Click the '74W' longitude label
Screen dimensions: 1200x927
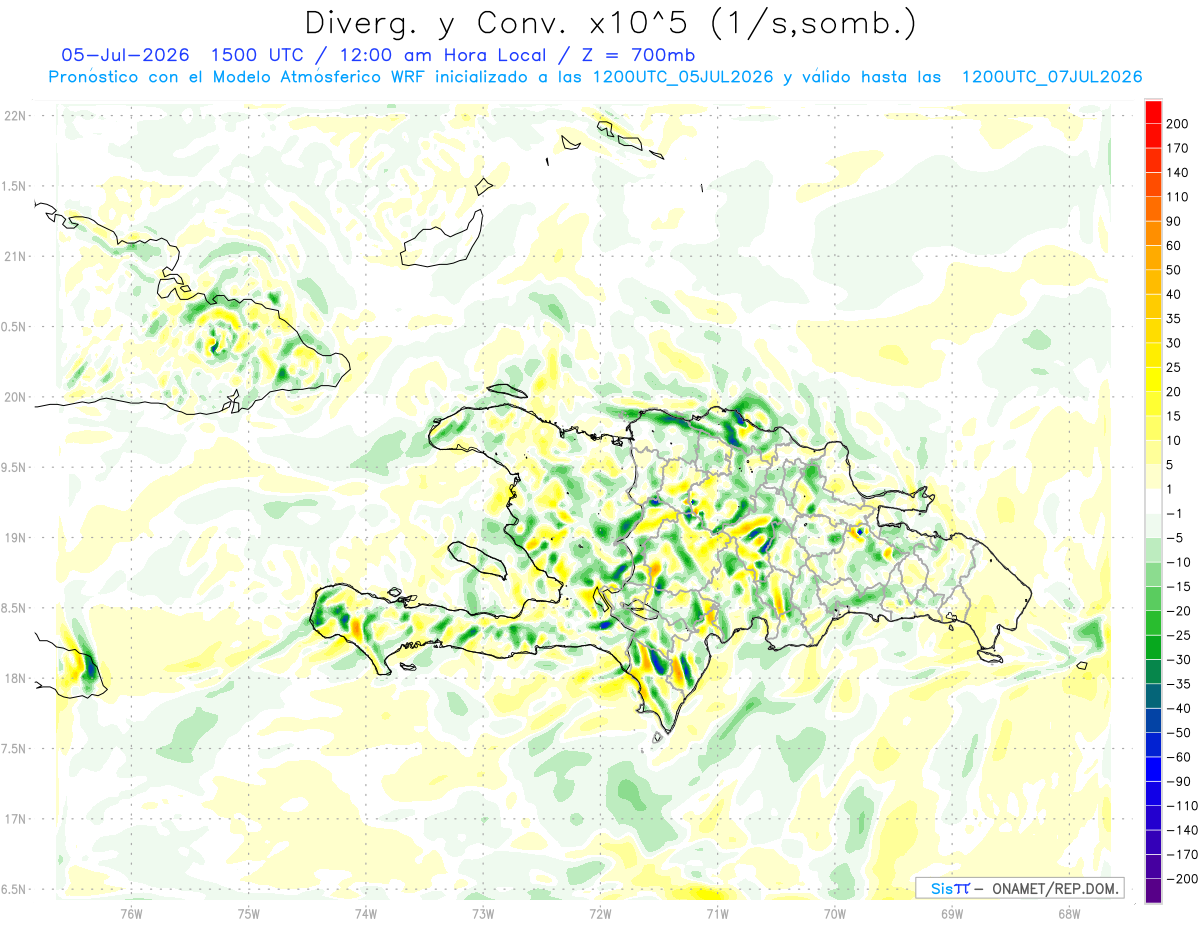pyautogui.click(x=366, y=913)
